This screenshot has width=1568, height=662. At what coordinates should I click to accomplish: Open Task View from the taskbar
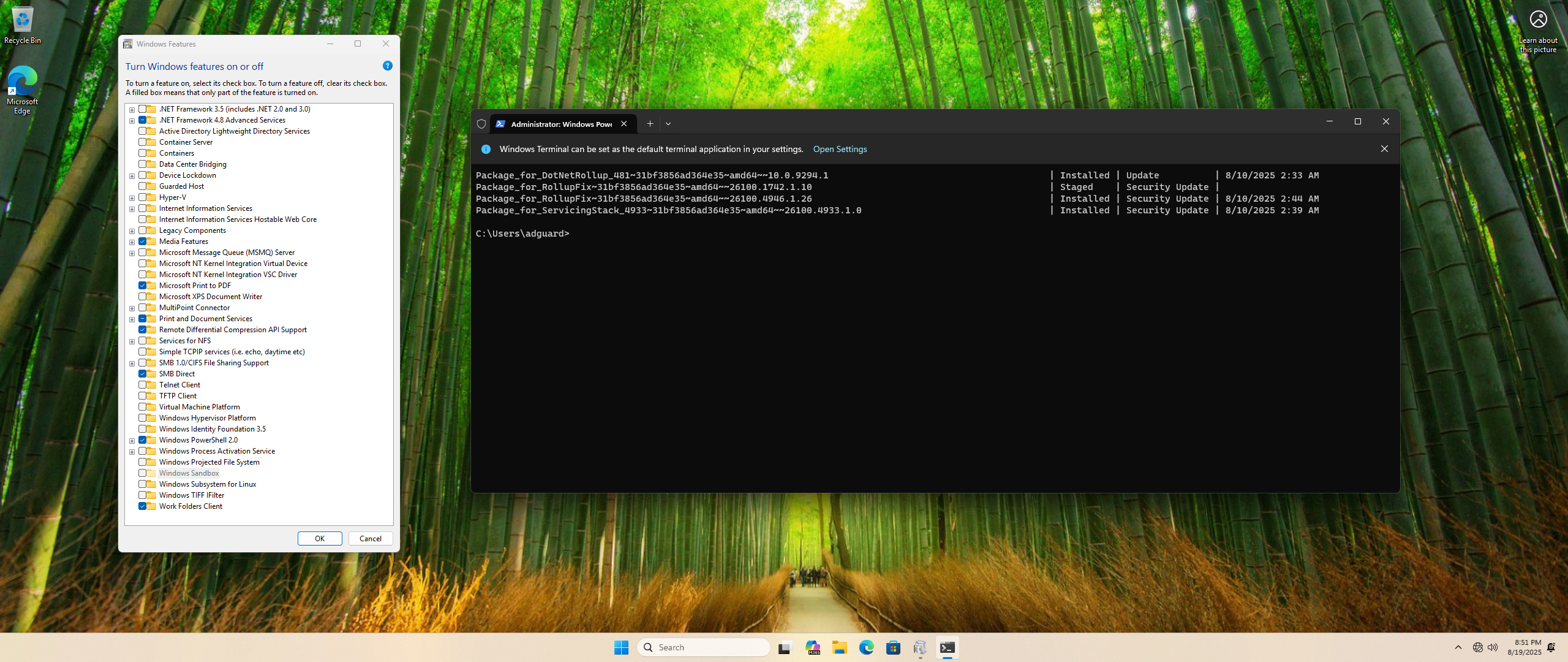click(785, 647)
